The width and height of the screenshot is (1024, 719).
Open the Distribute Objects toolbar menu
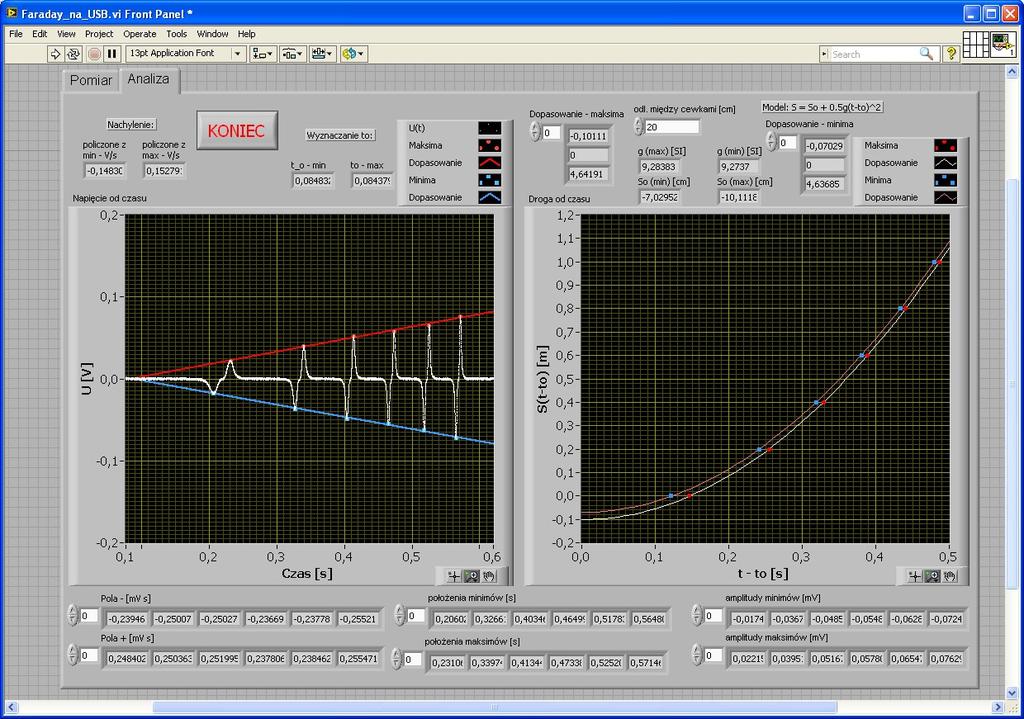(291, 54)
